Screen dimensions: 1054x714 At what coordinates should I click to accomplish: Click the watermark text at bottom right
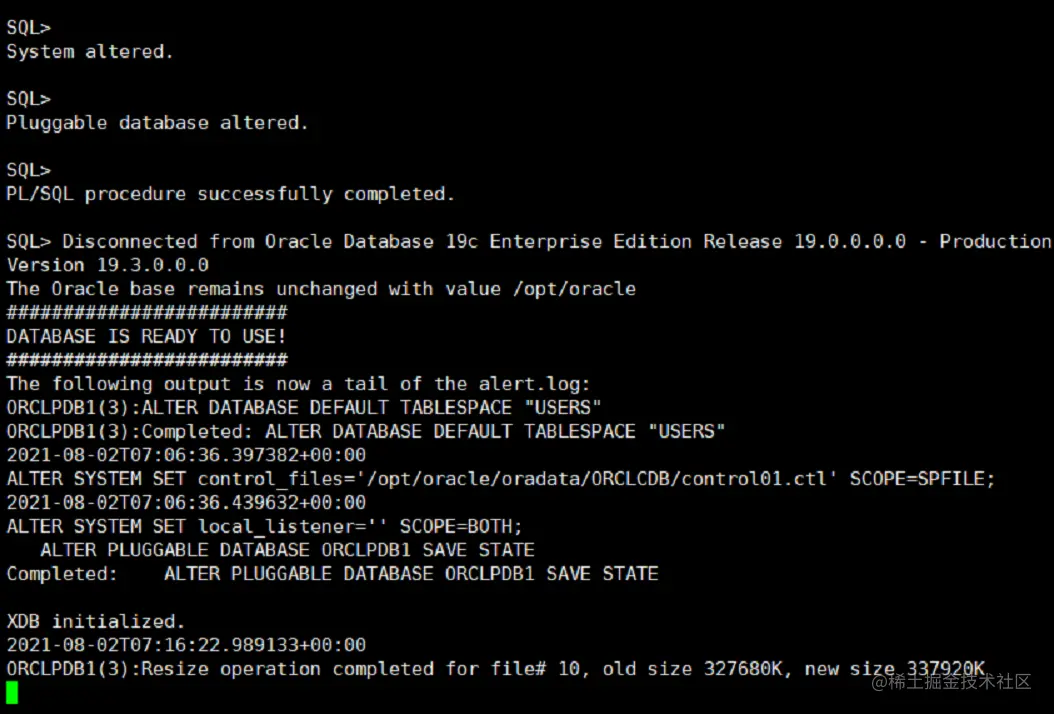pyautogui.click(x=950, y=682)
